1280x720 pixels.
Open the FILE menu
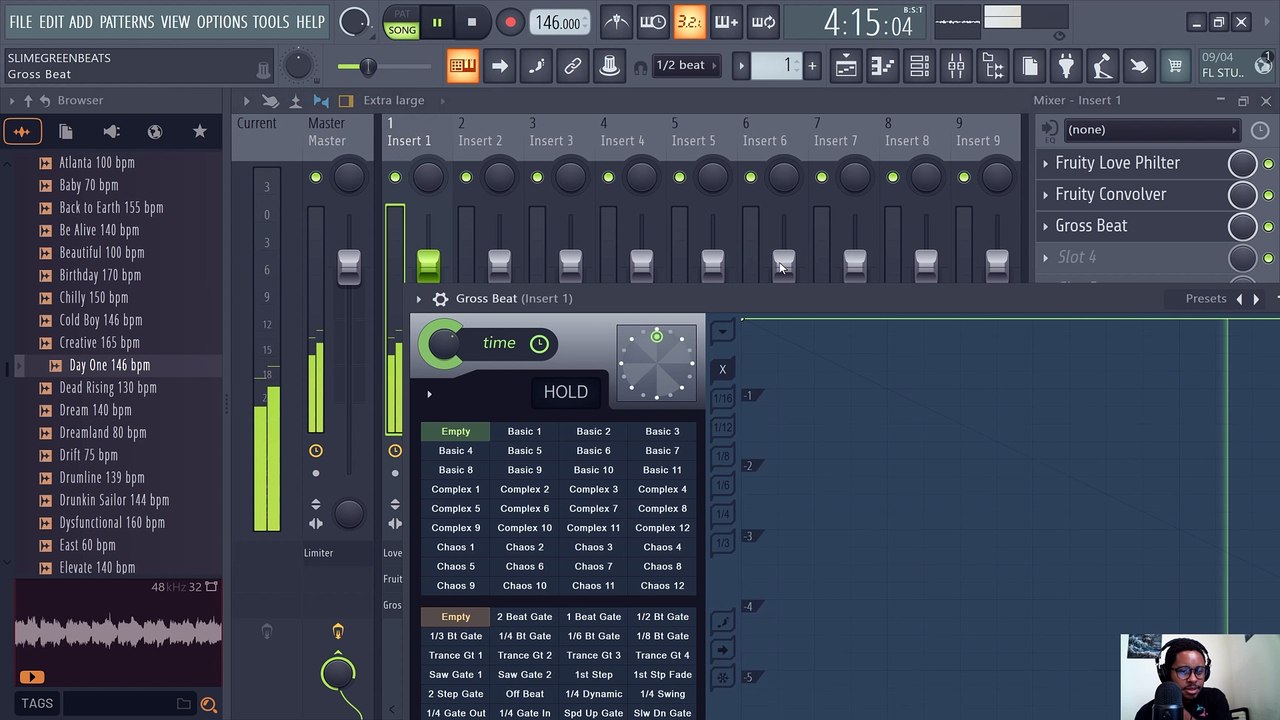click(x=20, y=21)
